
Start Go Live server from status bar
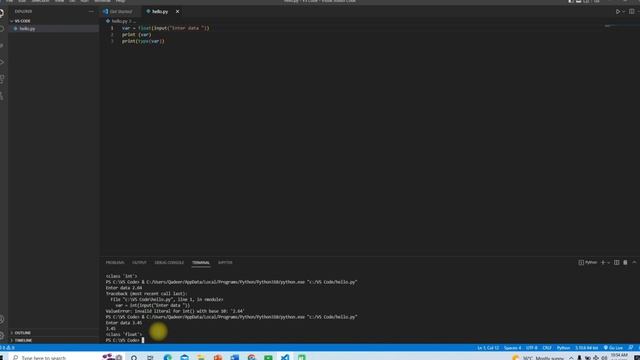pos(613,348)
